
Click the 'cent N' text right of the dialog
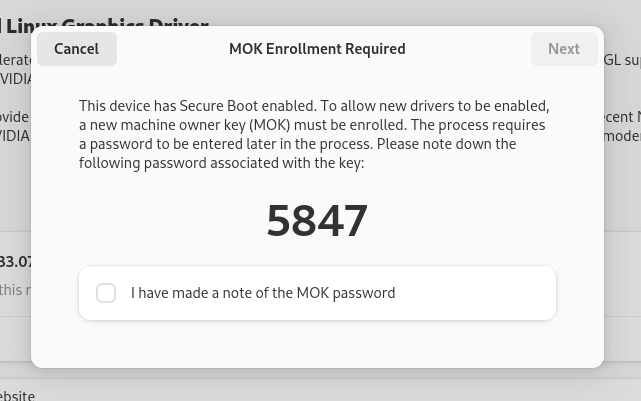622,117
